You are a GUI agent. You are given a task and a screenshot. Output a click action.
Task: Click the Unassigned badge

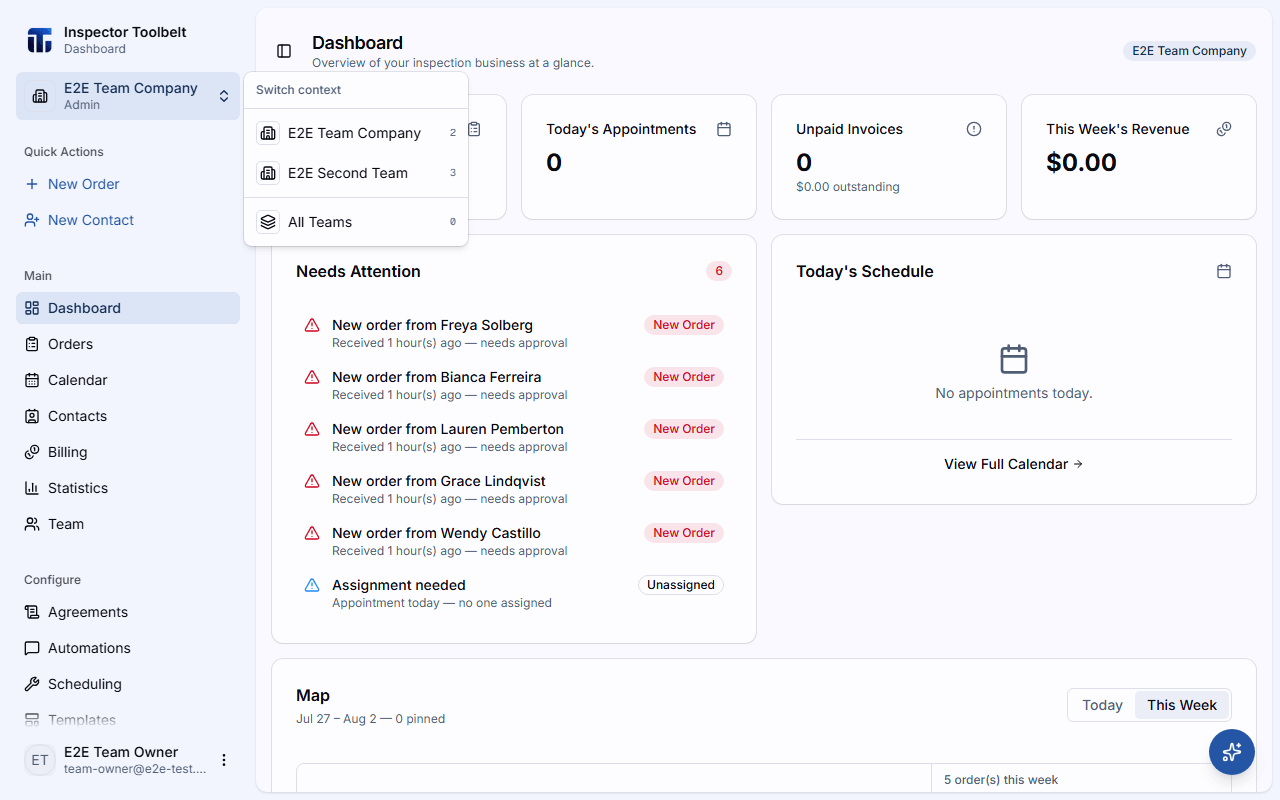coord(681,585)
